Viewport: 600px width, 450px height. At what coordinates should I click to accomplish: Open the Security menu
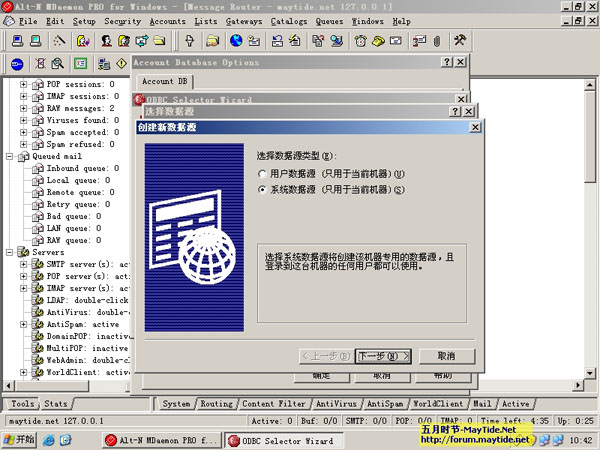[x=122, y=20]
